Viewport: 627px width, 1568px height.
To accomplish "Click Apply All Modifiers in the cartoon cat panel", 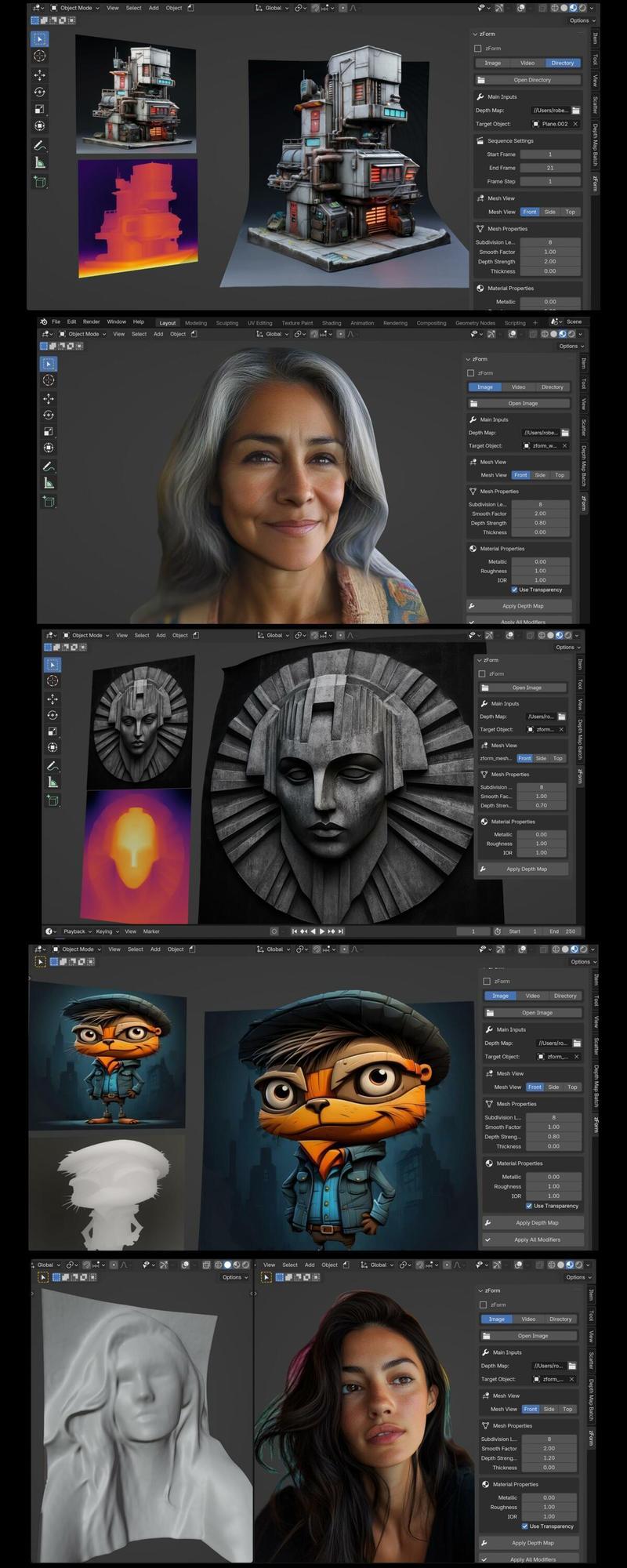I will [x=537, y=1240].
